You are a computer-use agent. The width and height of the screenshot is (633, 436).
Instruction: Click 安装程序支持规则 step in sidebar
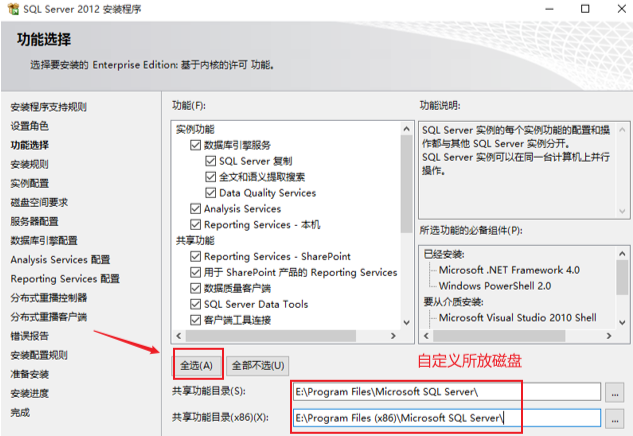48,107
